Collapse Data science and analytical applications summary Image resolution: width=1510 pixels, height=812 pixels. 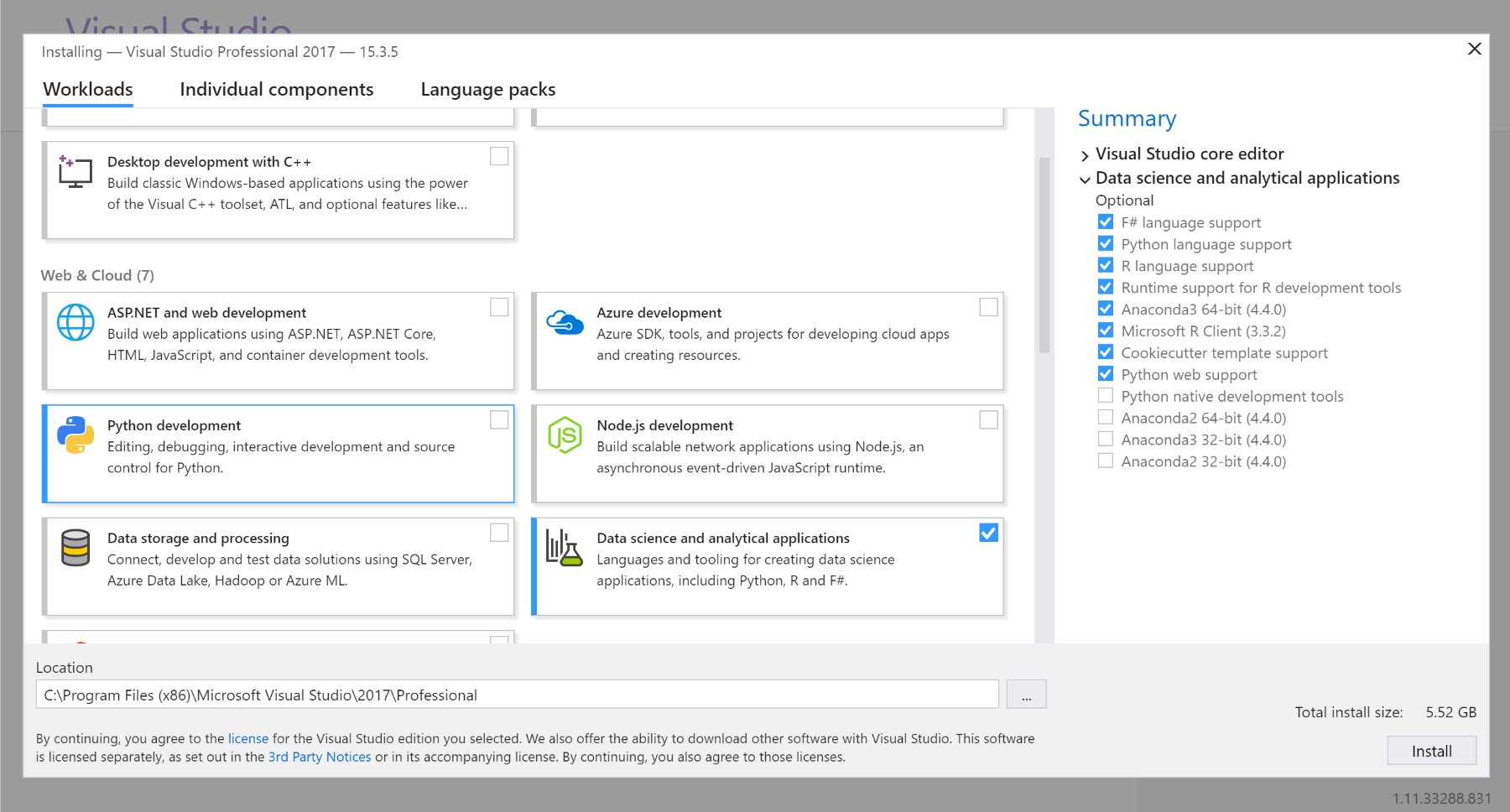(1085, 180)
